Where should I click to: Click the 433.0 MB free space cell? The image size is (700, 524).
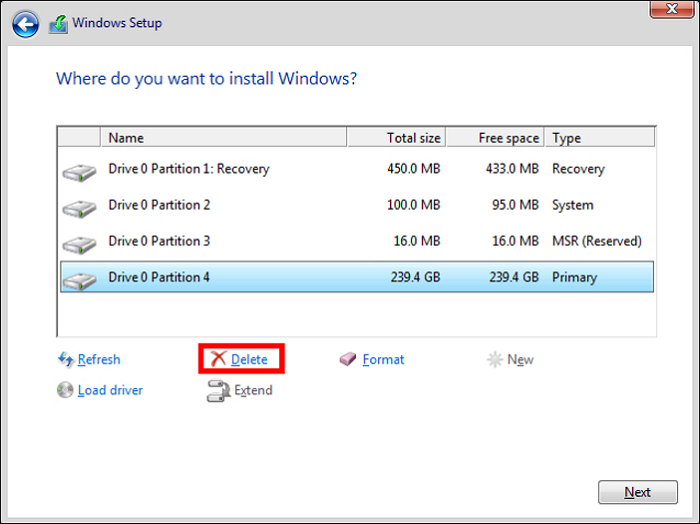coord(512,169)
